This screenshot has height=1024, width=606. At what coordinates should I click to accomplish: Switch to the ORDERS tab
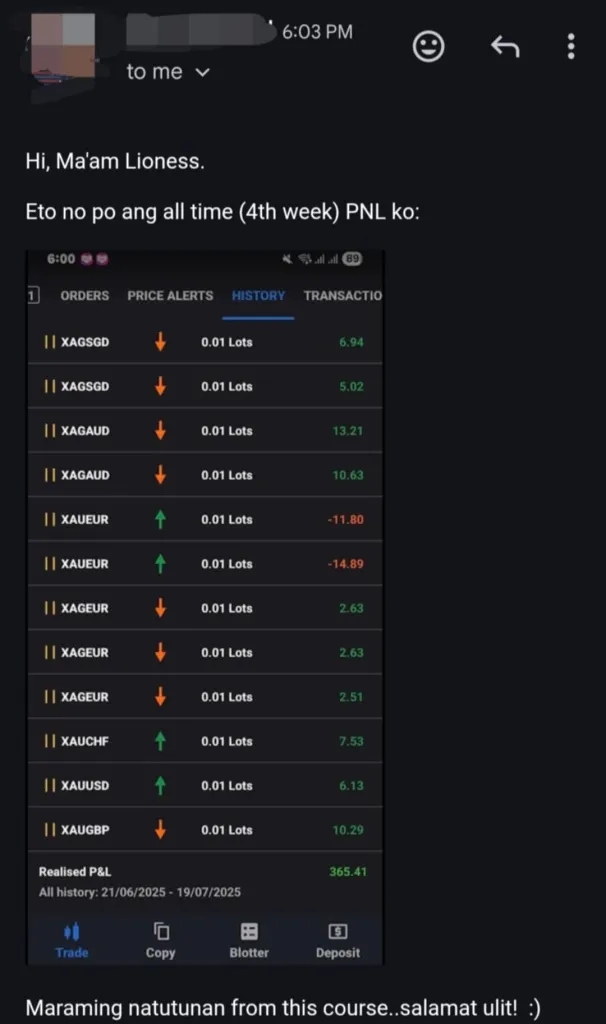(x=85, y=296)
